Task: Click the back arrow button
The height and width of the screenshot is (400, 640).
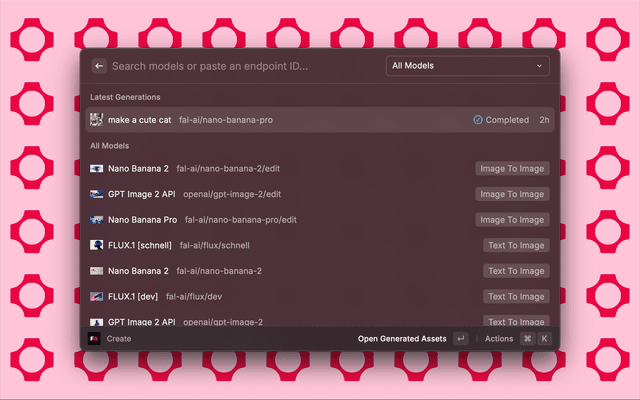Action: tap(99, 66)
